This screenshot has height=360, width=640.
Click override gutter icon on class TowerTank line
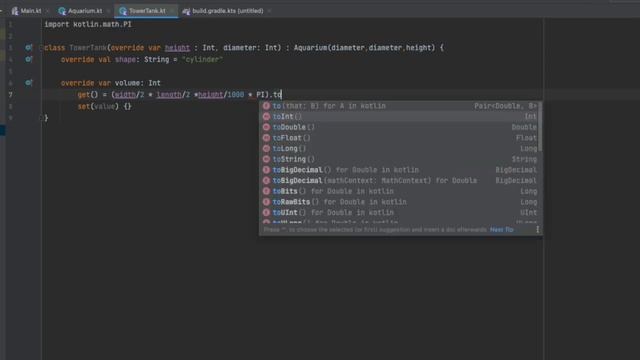coord(28,48)
